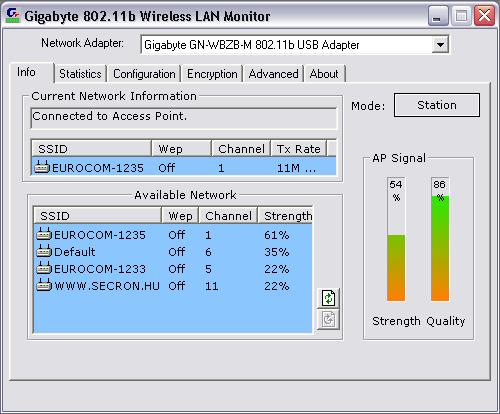Select the WWW.SECRON.HU network
This screenshot has width=500, height=414.
(x=173, y=286)
